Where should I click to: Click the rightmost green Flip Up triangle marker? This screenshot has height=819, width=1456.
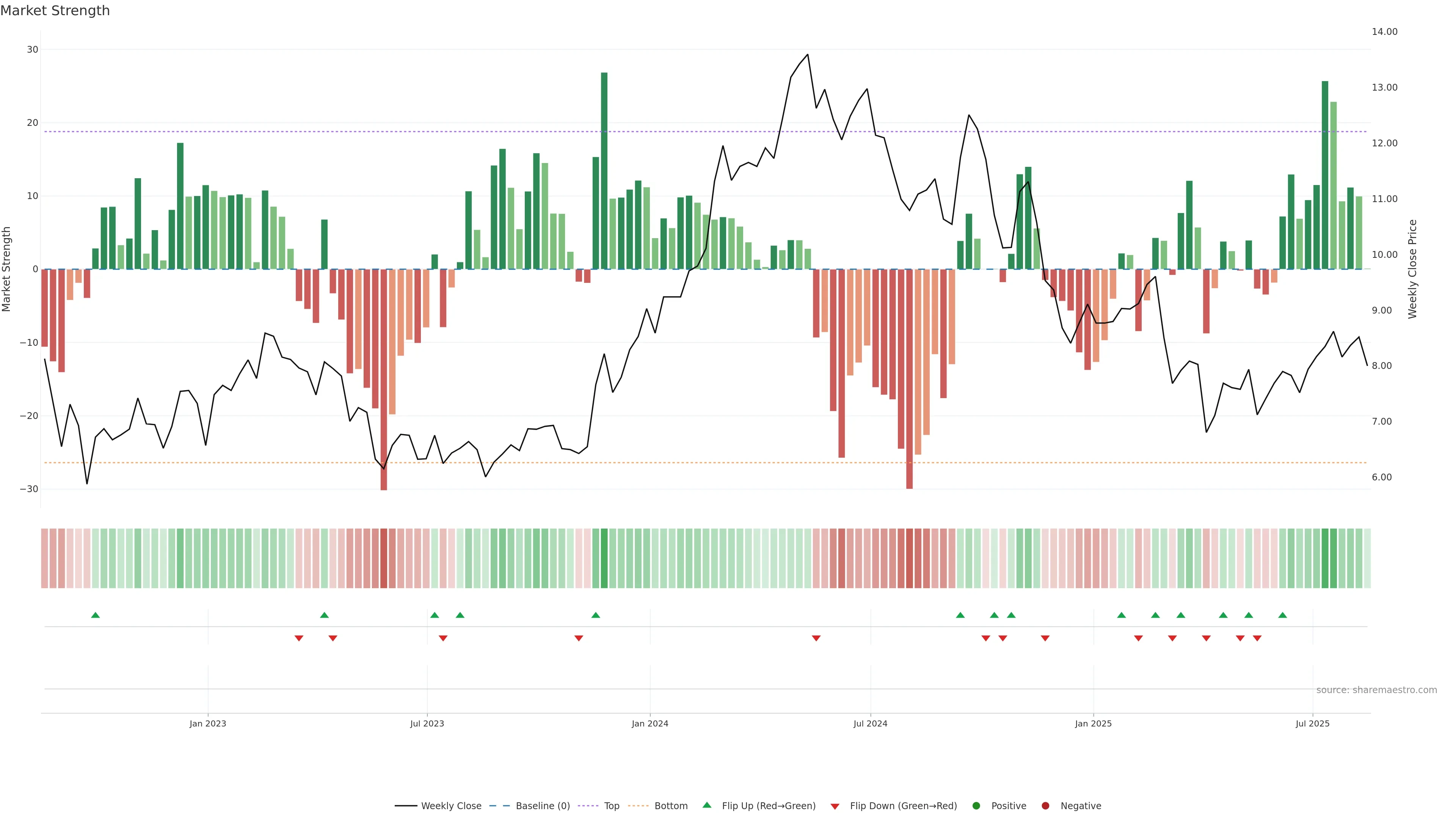[x=1282, y=615]
